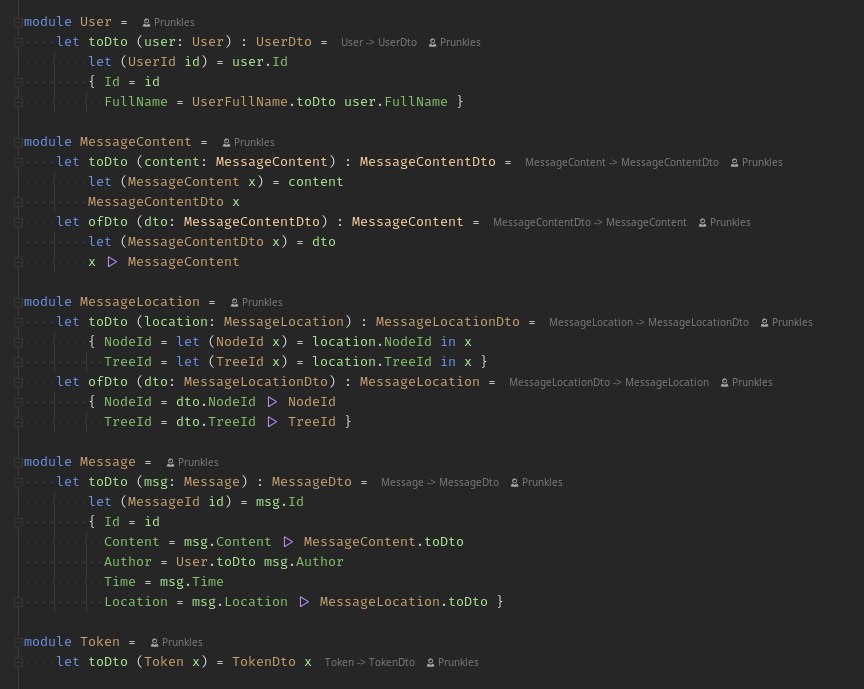Click pipe operator on 'x ▷ MessageContent' line
The image size is (864, 689).
tap(112, 262)
